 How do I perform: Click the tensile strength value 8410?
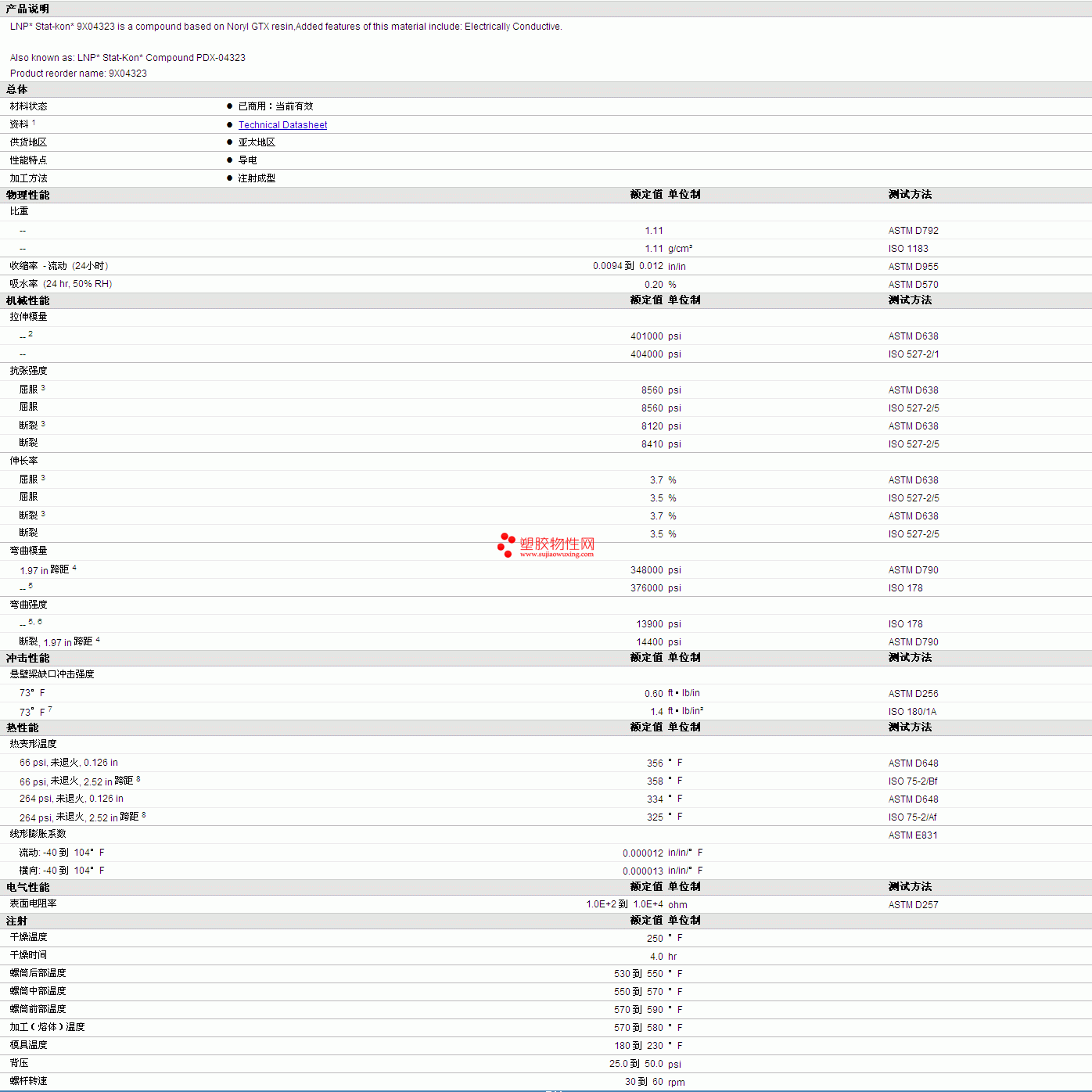coord(652,444)
